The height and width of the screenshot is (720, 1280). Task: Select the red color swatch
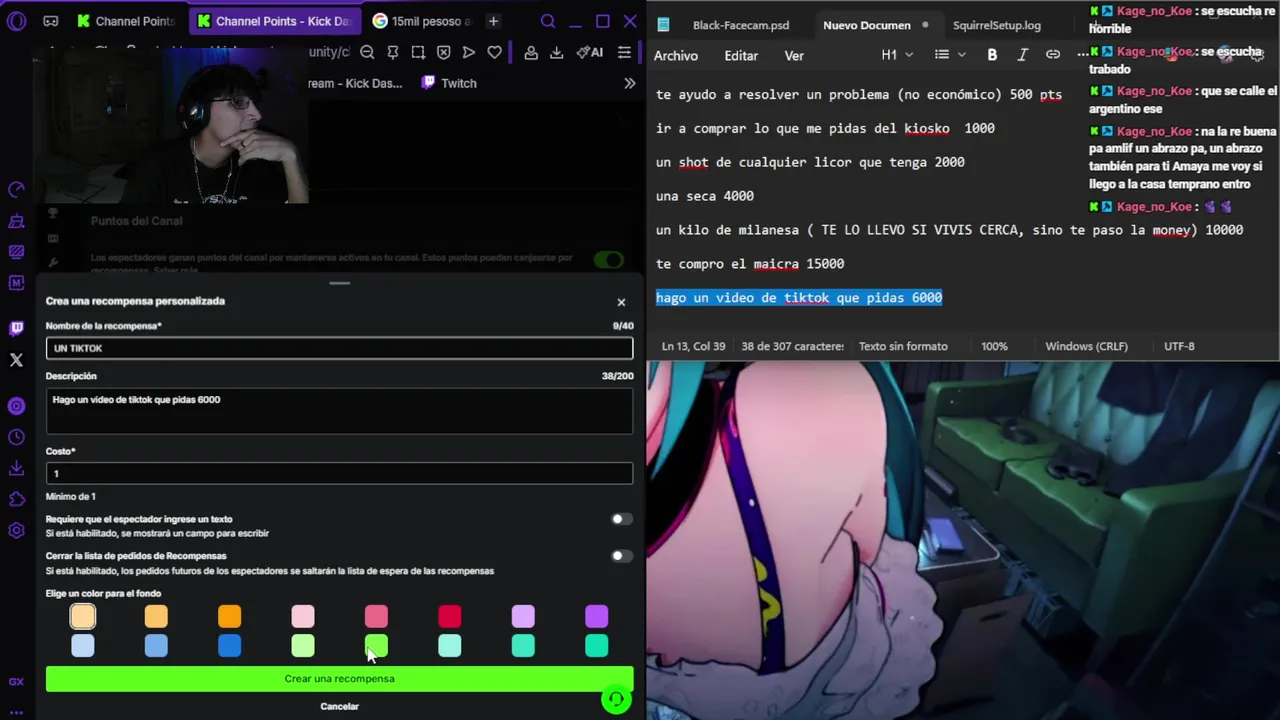[450, 617]
